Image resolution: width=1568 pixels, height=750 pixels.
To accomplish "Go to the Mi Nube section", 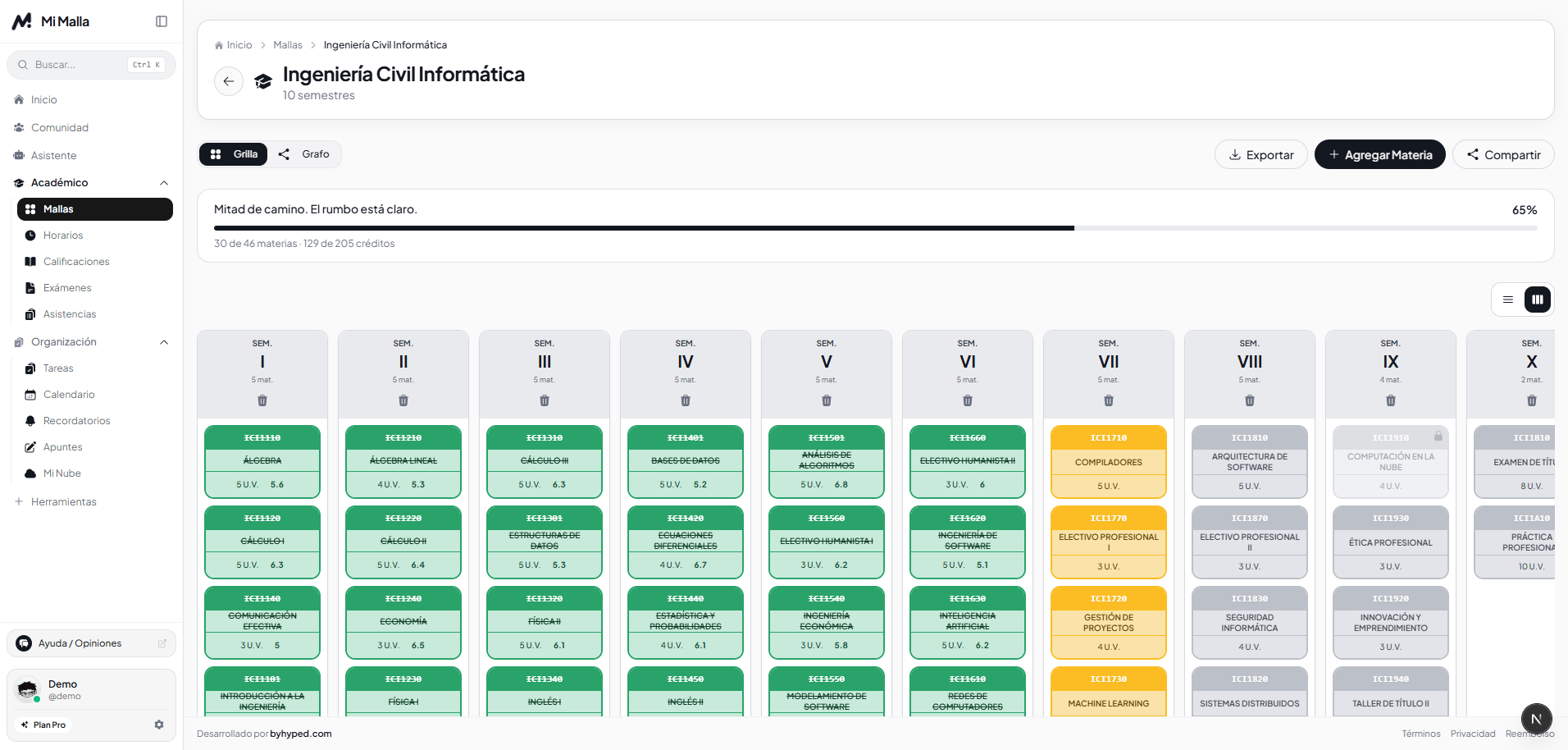I will pyautogui.click(x=95, y=473).
